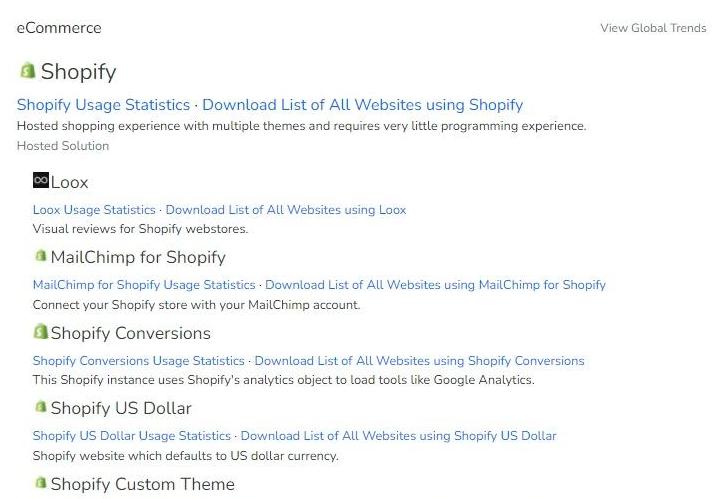Click the eCommerce section title
Viewport: 723px width, 499px height.
[59, 28]
